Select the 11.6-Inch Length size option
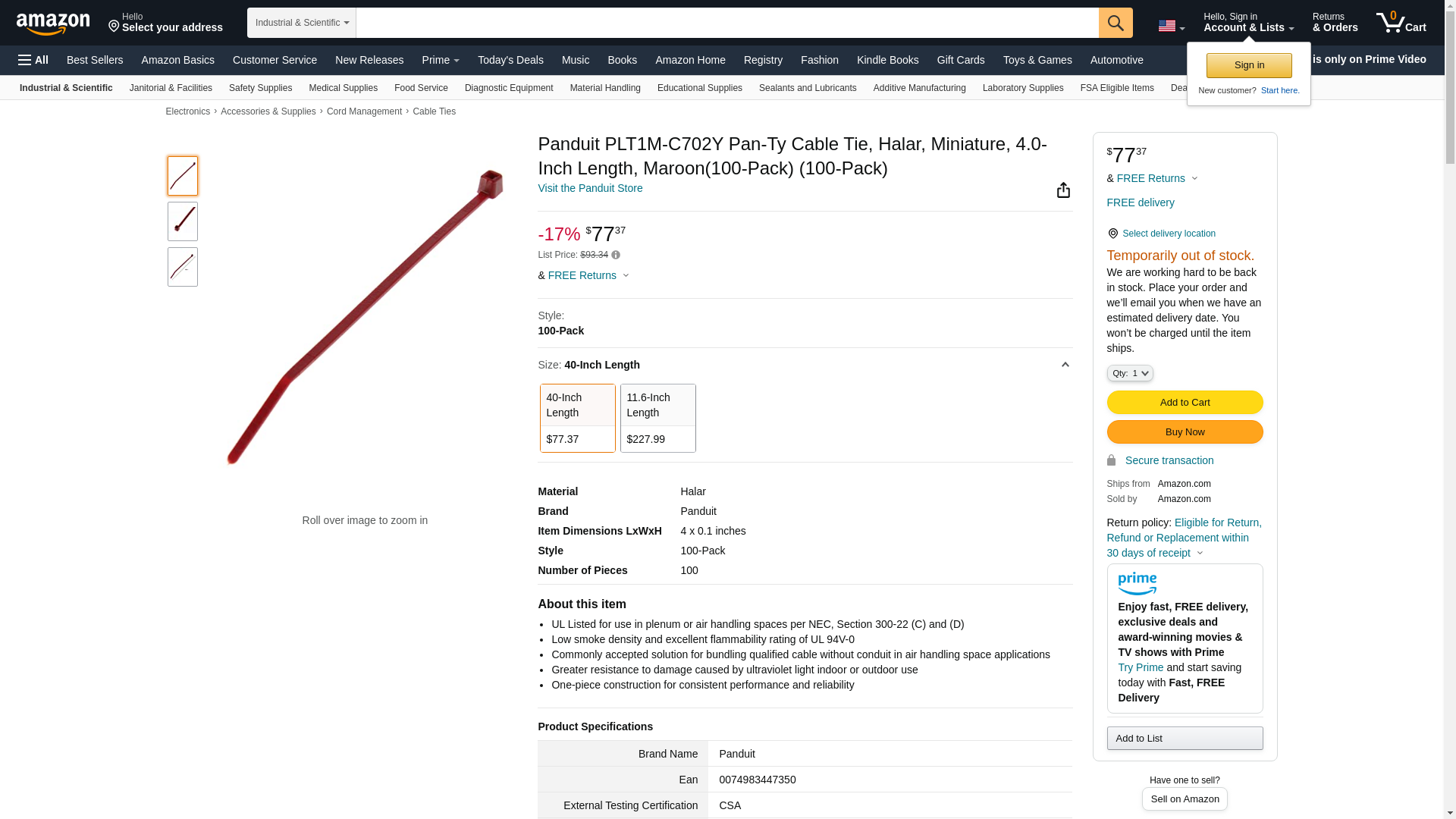1456x819 pixels. tap(657, 418)
